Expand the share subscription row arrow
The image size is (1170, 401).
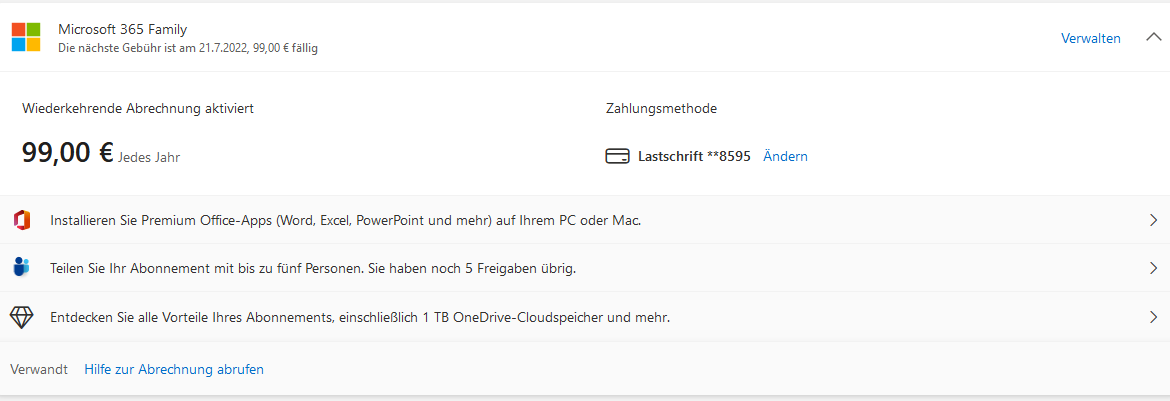[x=1154, y=268]
